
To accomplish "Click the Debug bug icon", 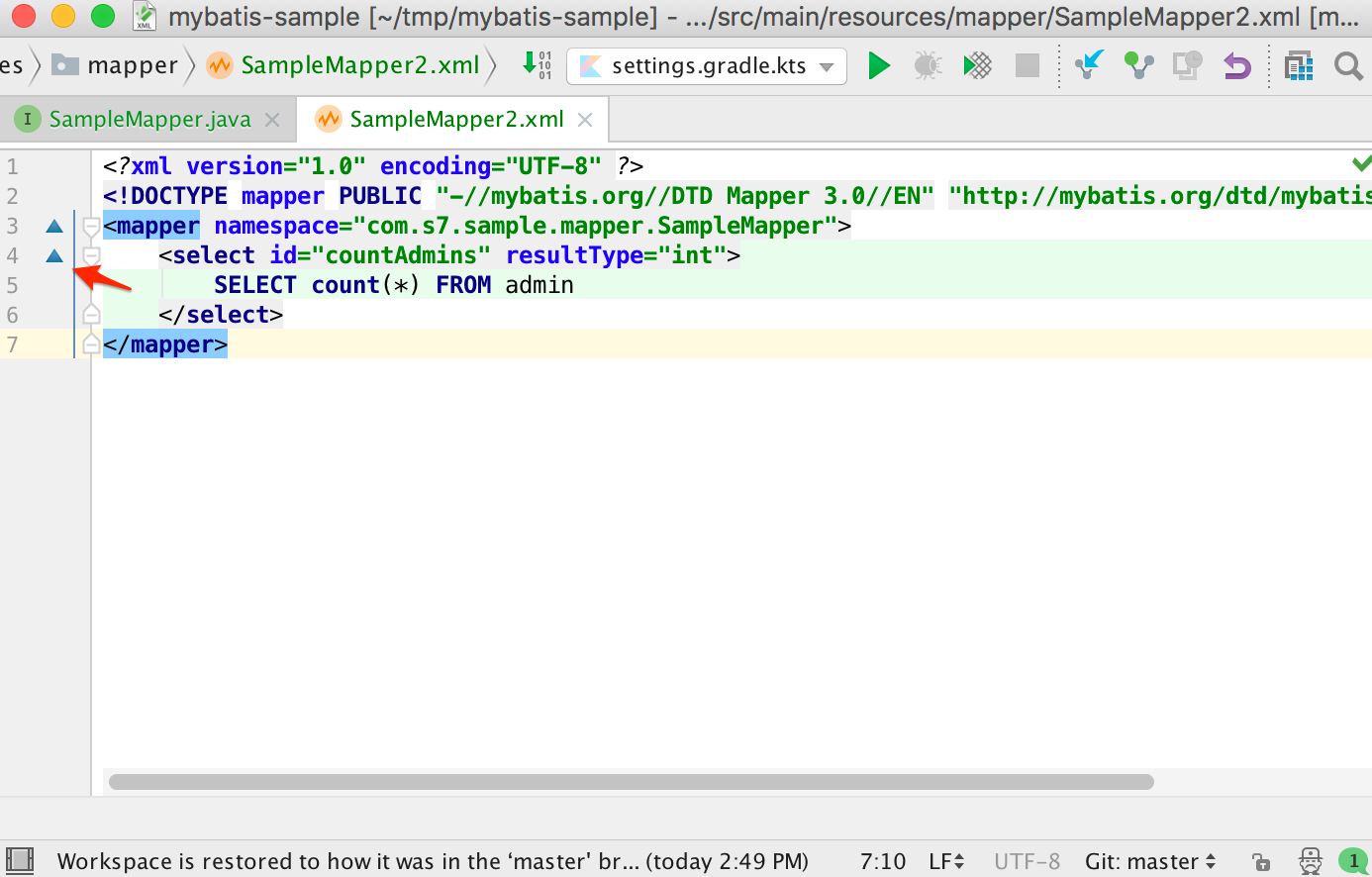I will (928, 66).
